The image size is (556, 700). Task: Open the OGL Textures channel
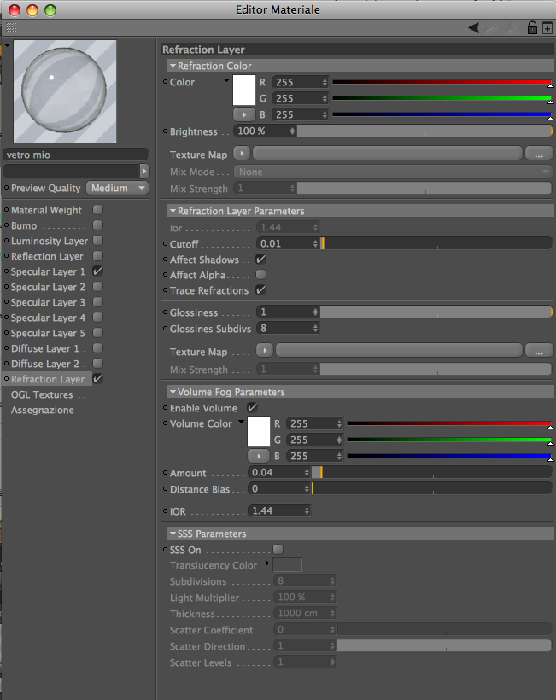click(x=42, y=395)
